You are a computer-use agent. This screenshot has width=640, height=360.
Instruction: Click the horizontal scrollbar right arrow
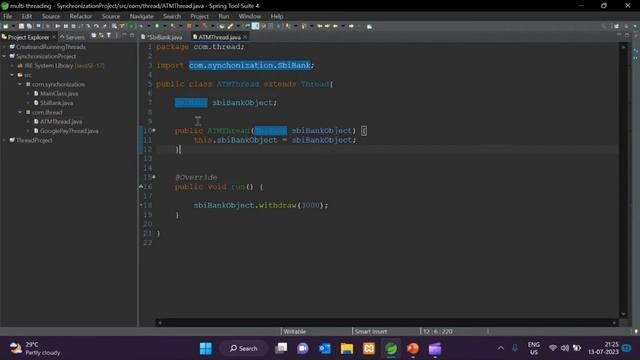614,322
